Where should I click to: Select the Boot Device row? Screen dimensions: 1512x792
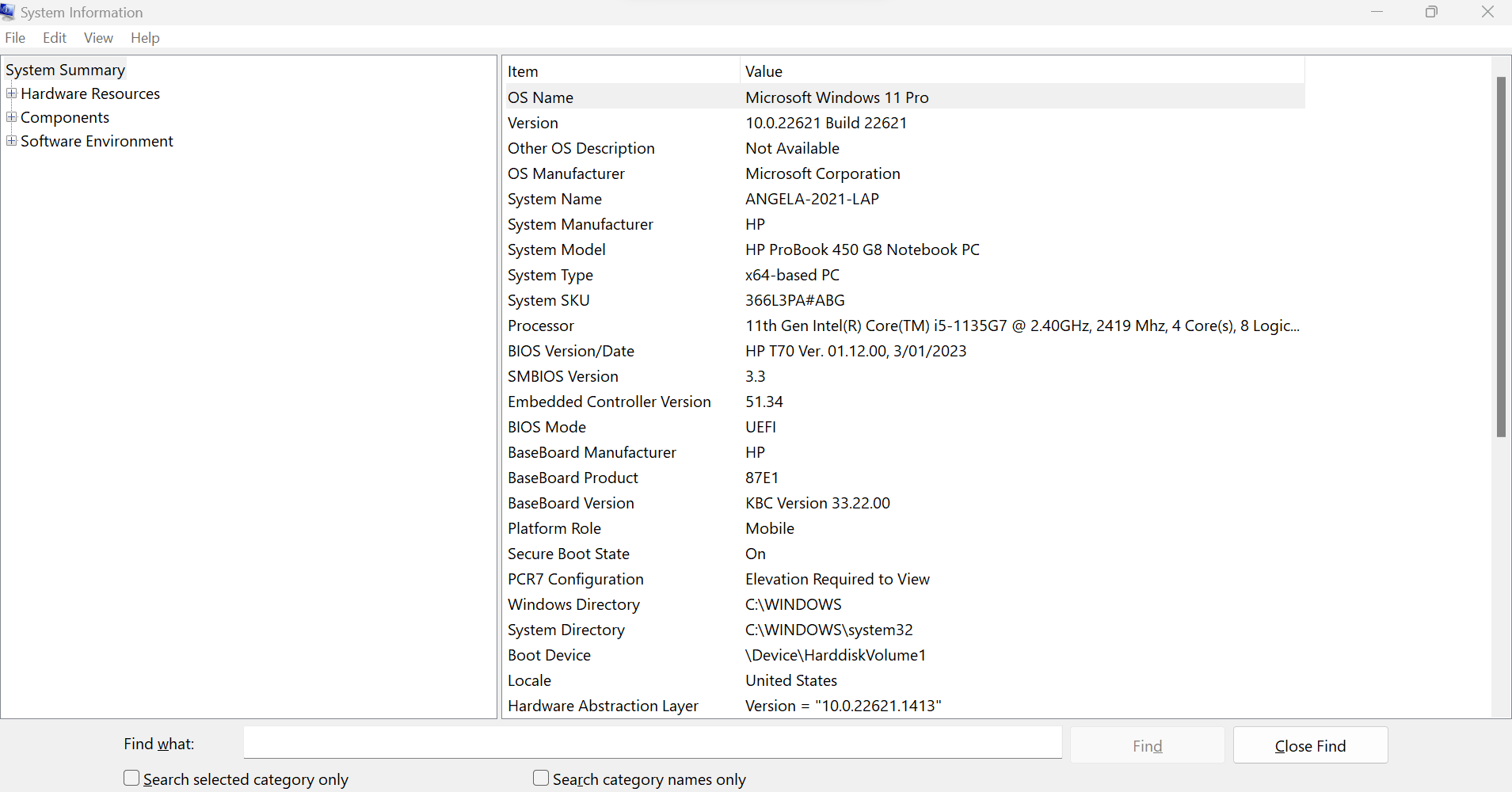905,655
